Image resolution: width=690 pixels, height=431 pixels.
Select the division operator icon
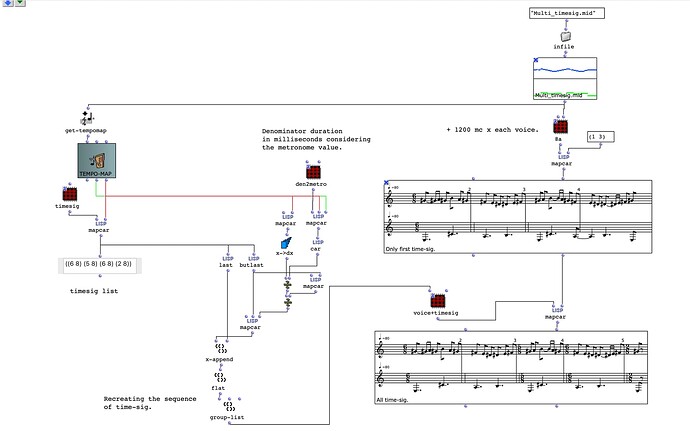click(287, 284)
